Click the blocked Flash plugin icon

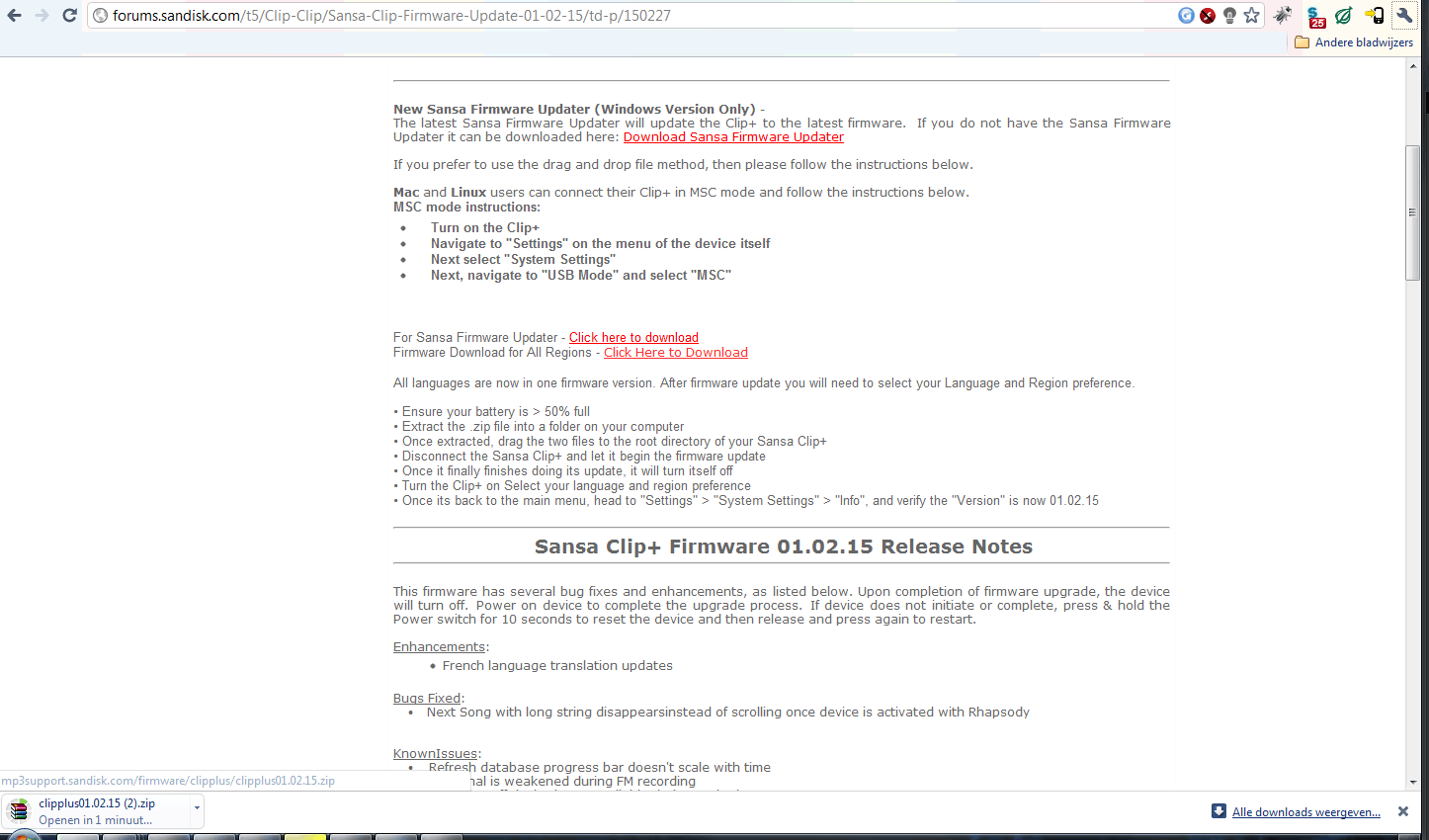(1208, 15)
